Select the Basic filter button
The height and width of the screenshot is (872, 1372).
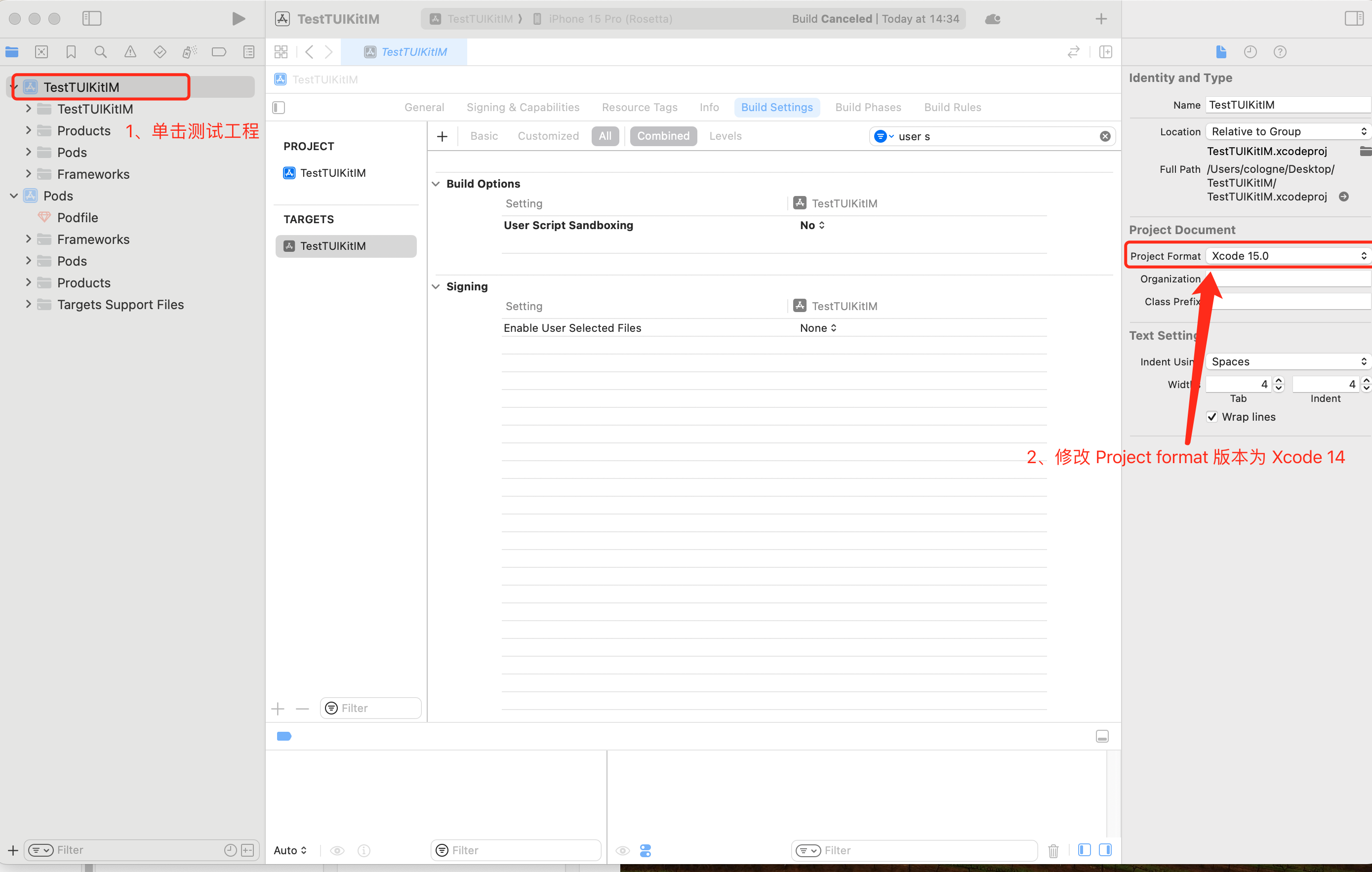[x=484, y=136]
